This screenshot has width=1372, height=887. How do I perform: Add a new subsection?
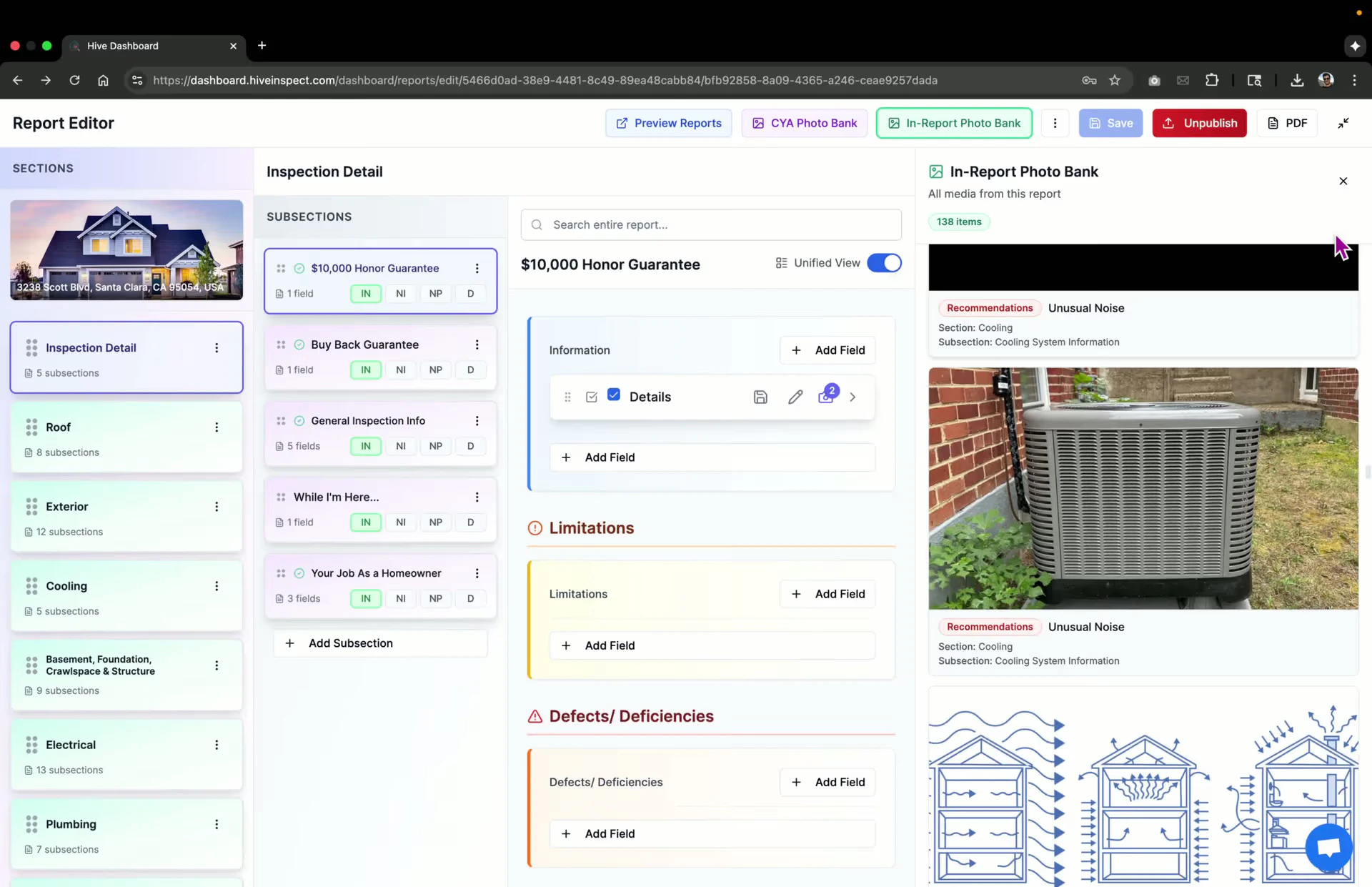pos(380,643)
